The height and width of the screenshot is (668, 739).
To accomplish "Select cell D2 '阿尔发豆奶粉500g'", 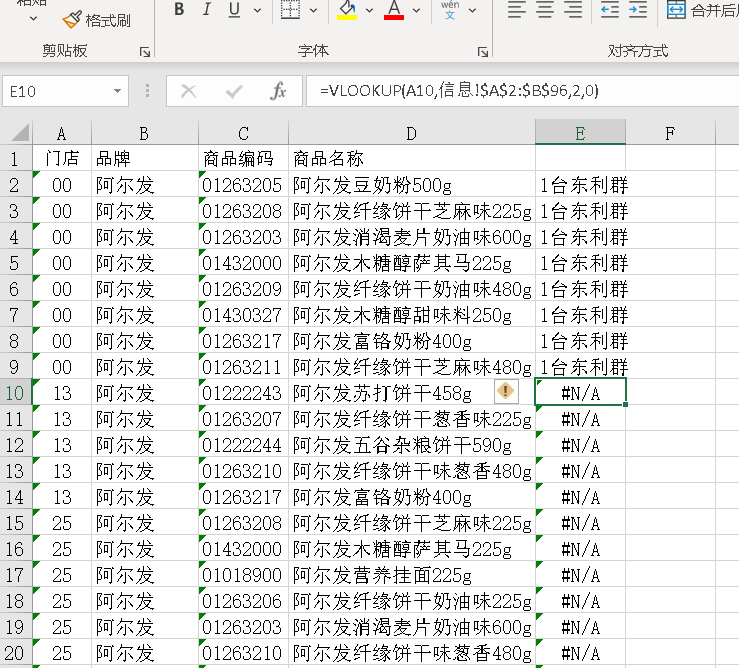I will (x=411, y=185).
